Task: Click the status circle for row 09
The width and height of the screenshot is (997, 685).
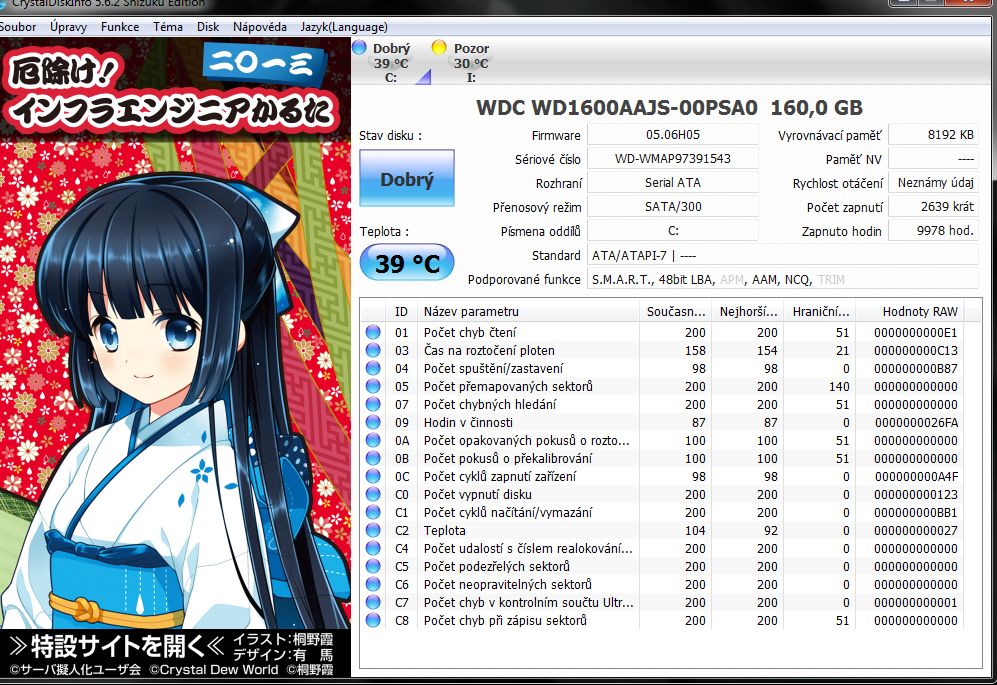Action: point(373,422)
